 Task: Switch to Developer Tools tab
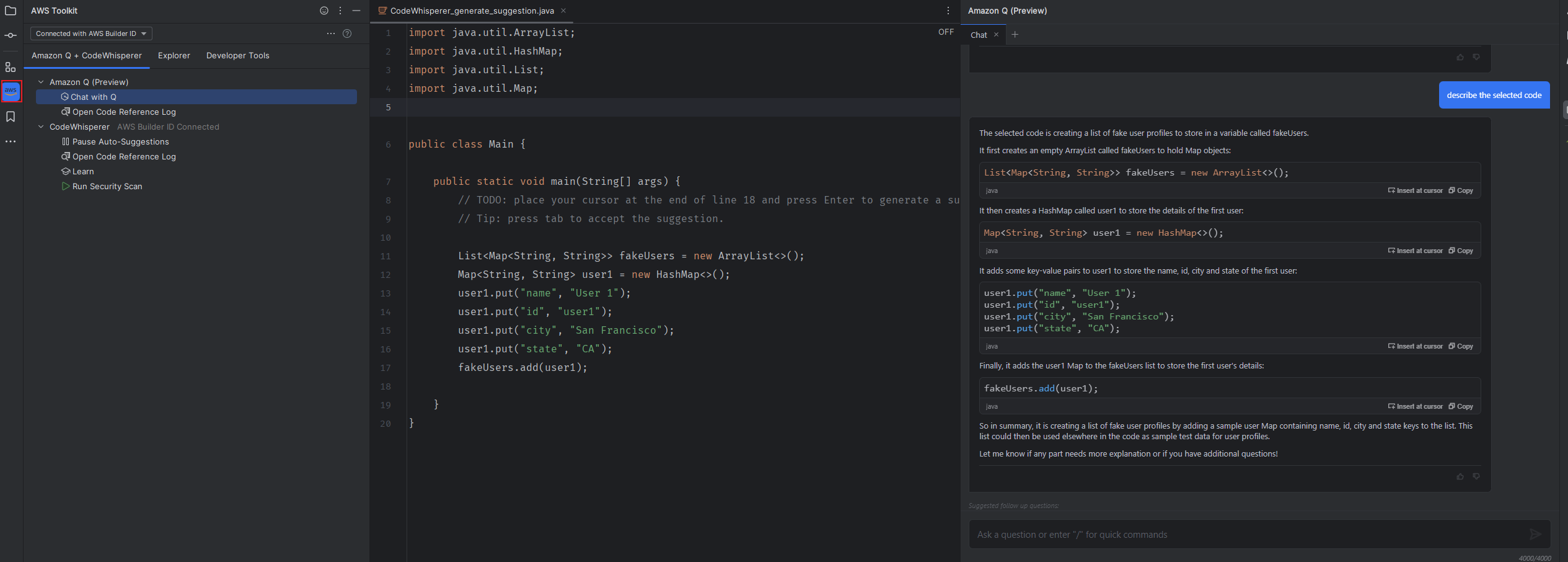pyautogui.click(x=238, y=55)
